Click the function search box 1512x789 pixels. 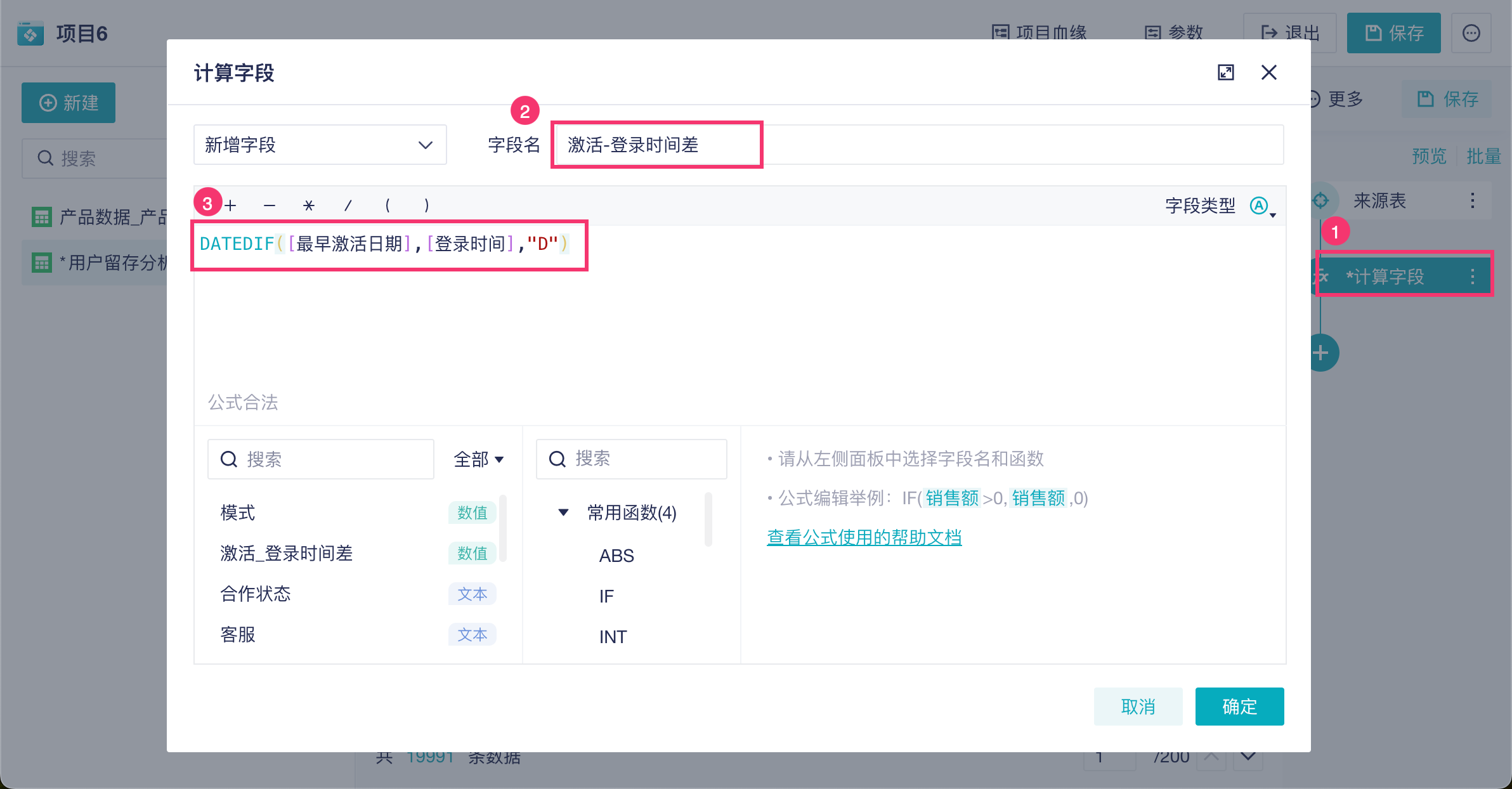tap(631, 459)
